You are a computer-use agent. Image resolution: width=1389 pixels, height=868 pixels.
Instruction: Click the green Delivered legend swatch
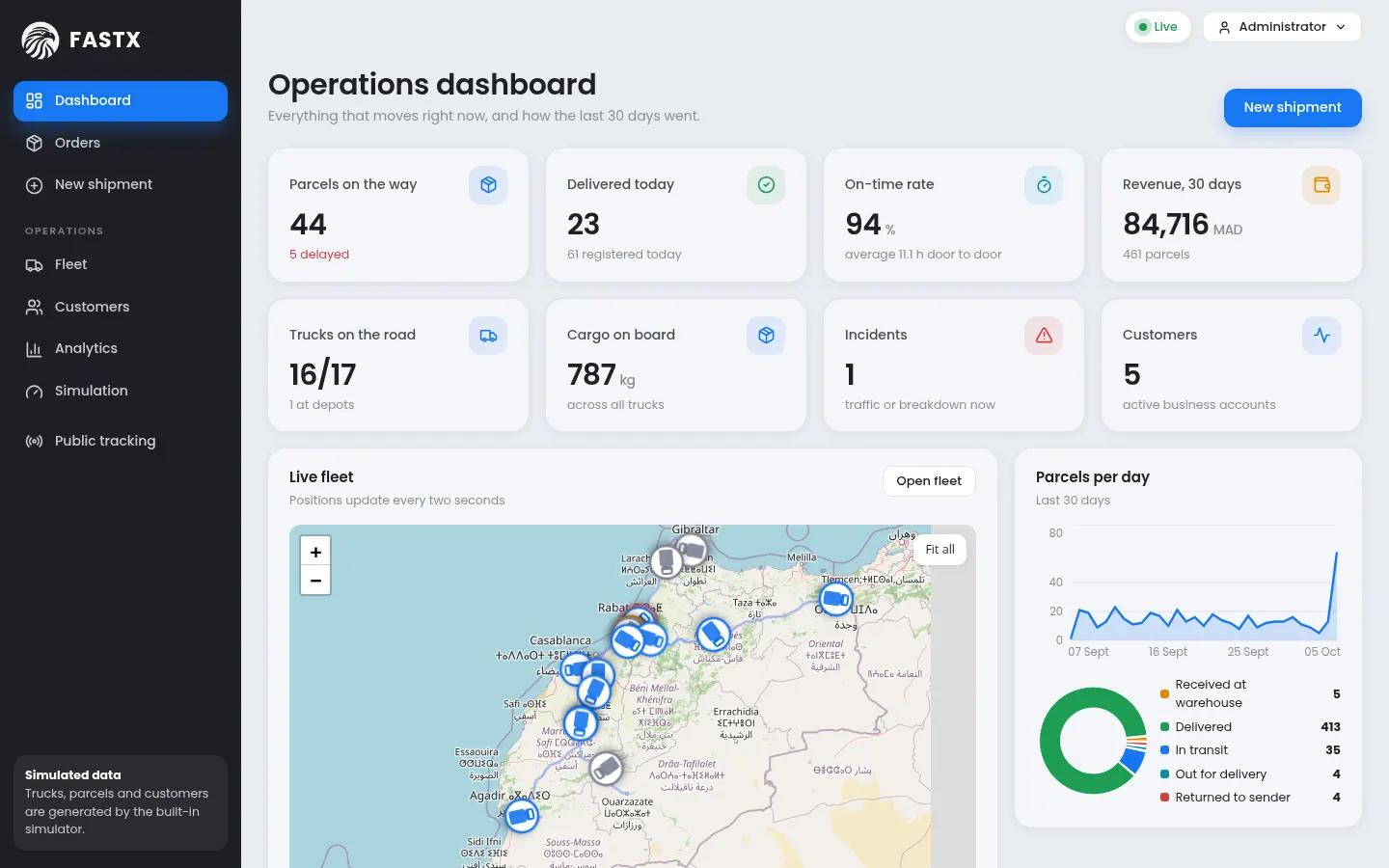(x=1165, y=727)
